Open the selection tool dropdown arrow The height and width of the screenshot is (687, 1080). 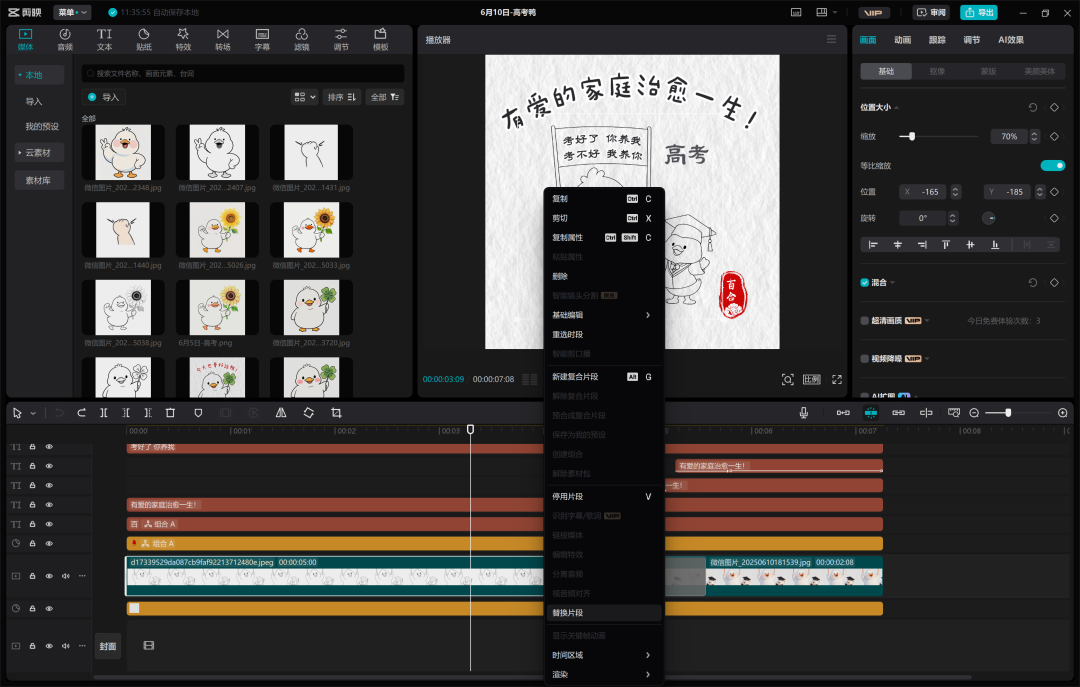[x=33, y=413]
